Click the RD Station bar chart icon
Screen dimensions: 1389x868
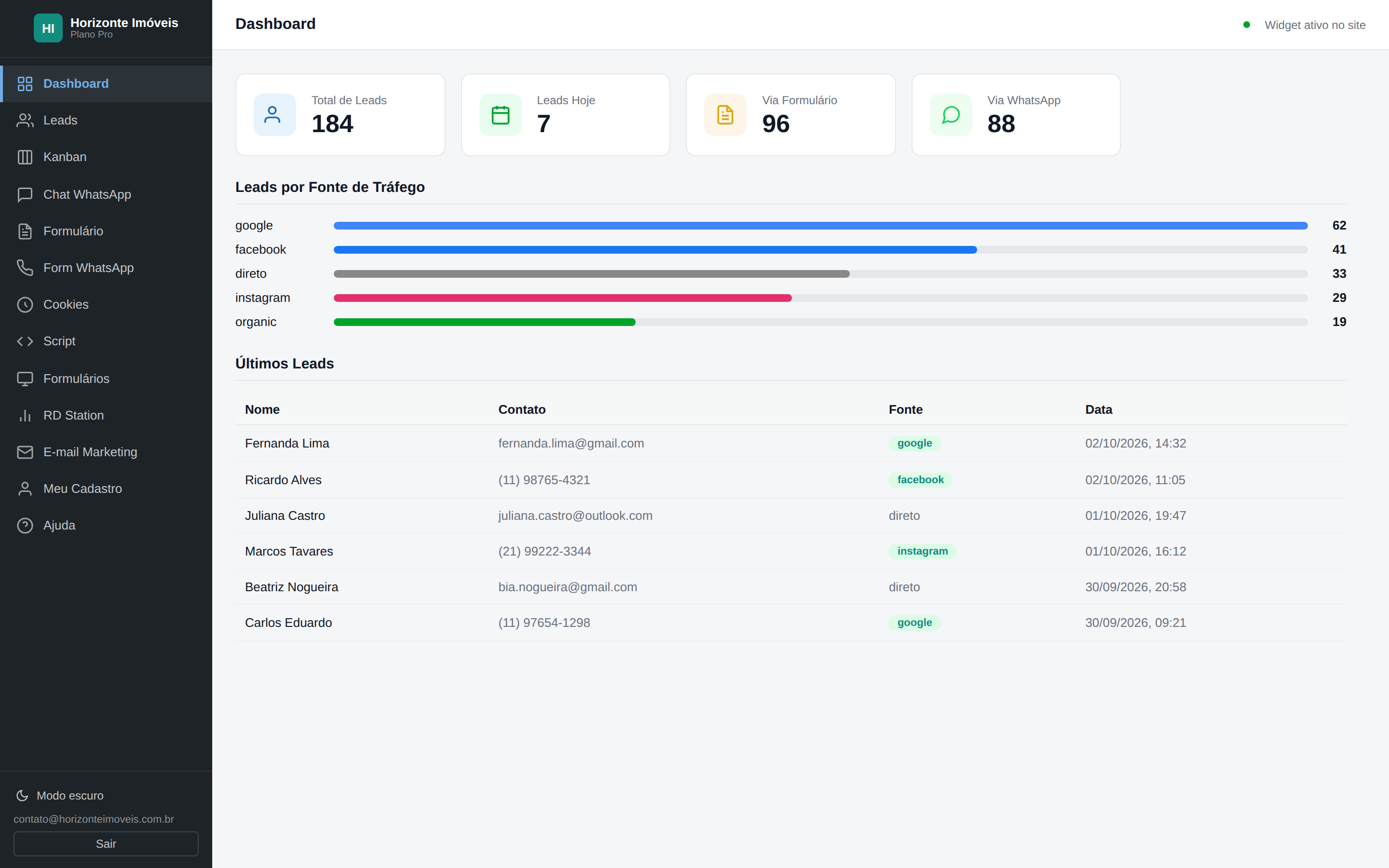[25, 416]
